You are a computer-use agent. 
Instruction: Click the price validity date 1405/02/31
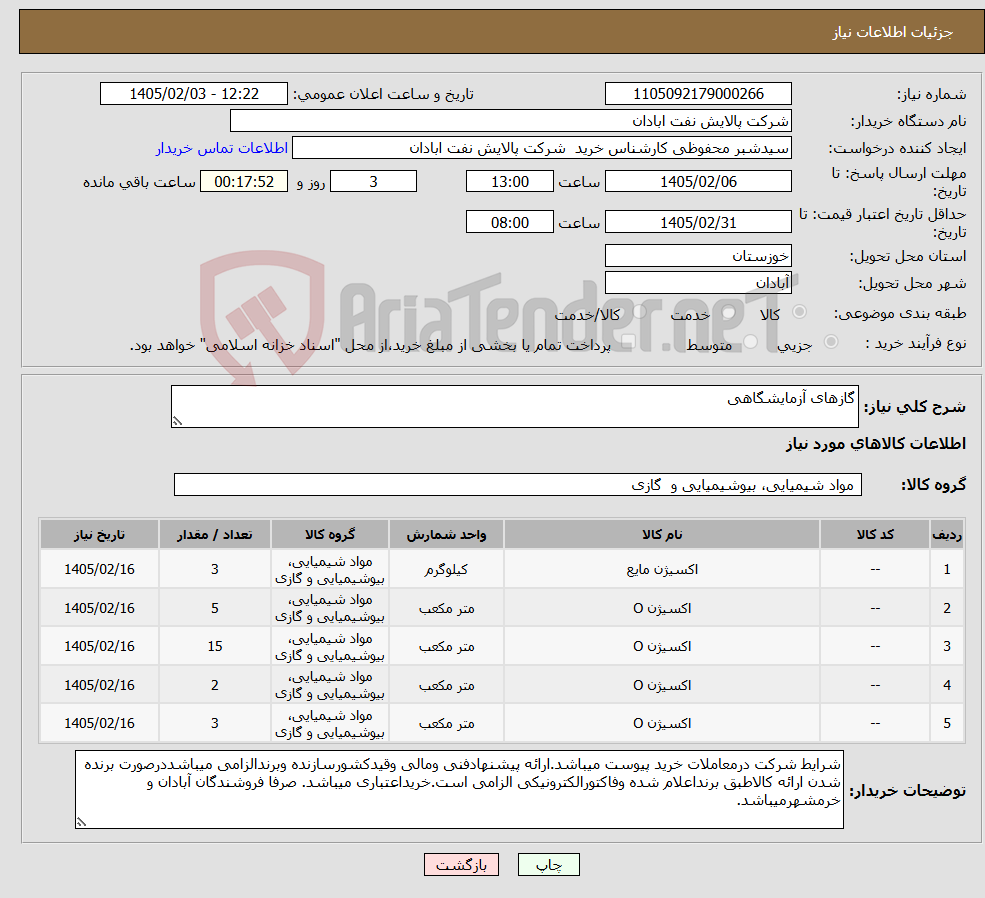click(x=698, y=222)
